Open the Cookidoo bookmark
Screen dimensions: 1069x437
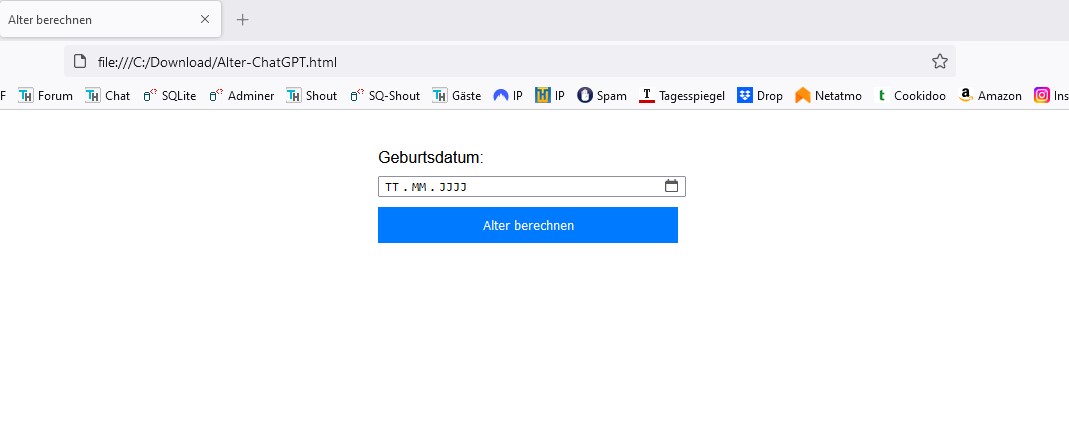[x=910, y=96]
